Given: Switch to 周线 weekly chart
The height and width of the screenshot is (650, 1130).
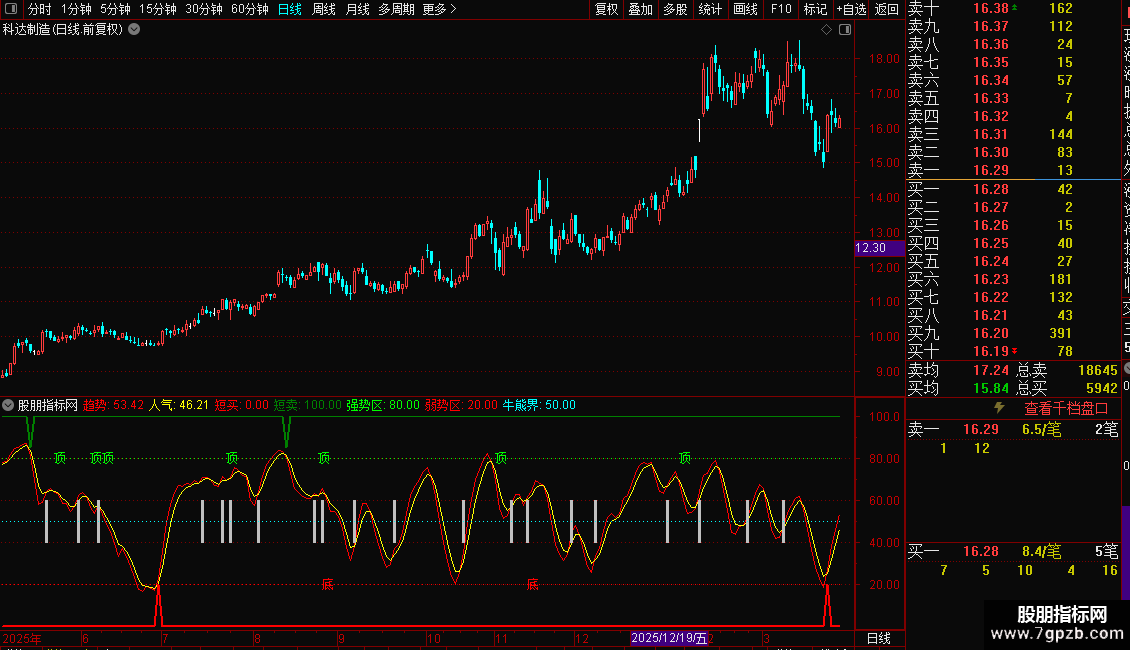Looking at the screenshot, I should (324, 9).
